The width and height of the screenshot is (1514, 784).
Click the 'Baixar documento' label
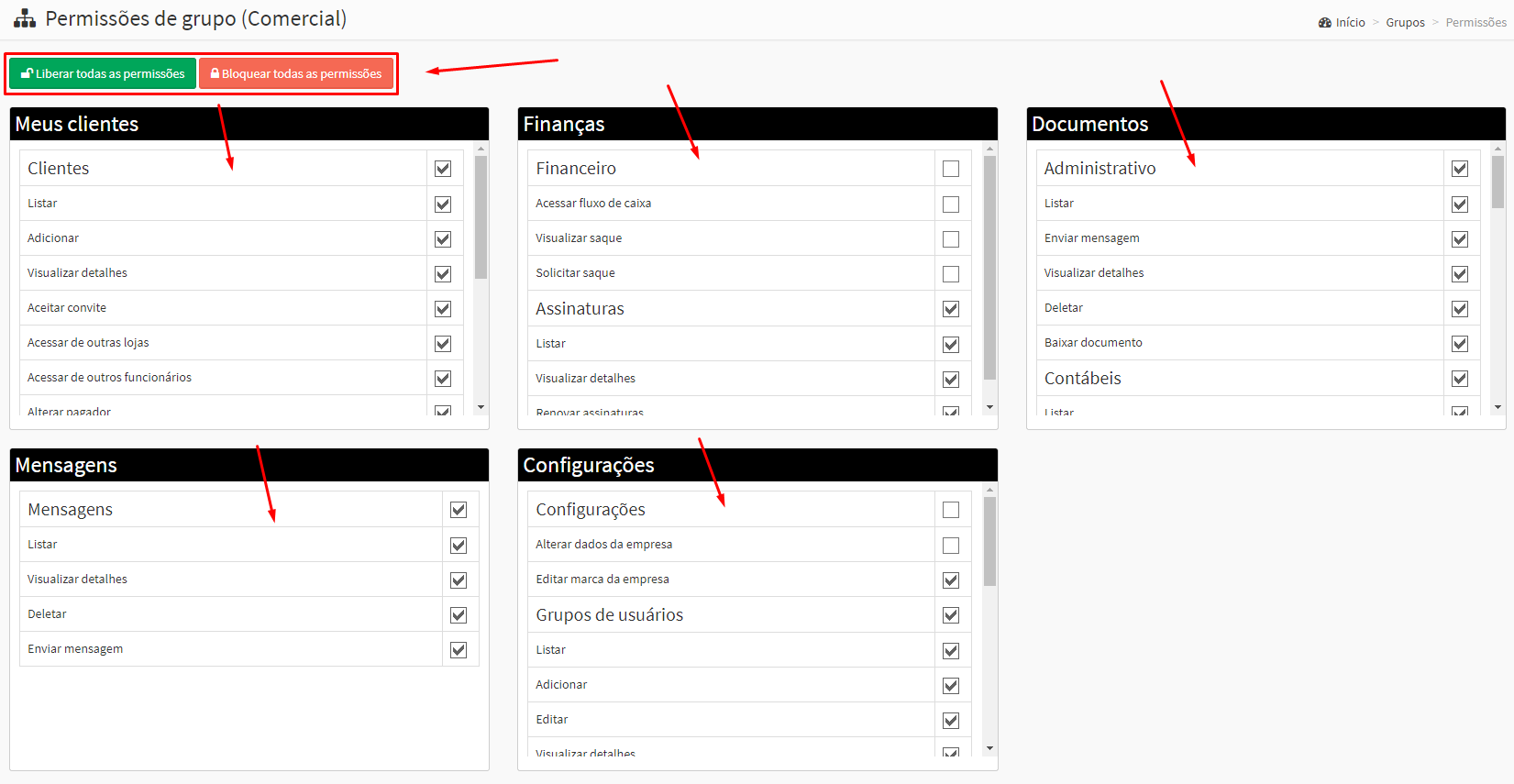coord(1093,343)
